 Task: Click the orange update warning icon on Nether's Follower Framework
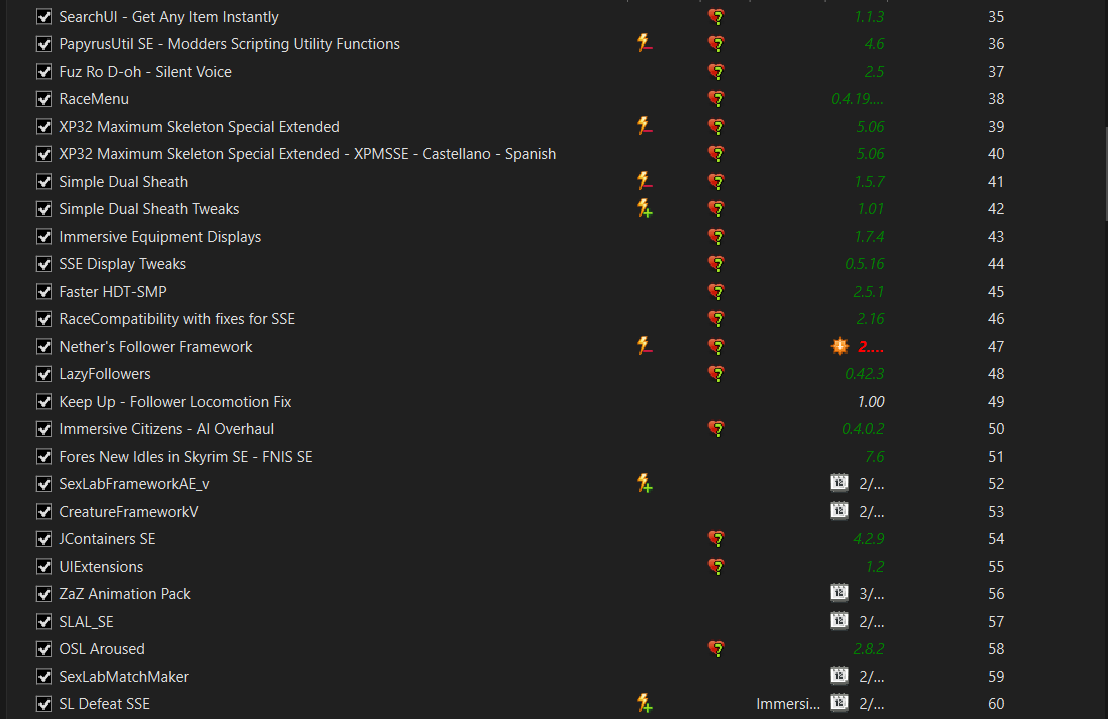click(839, 346)
